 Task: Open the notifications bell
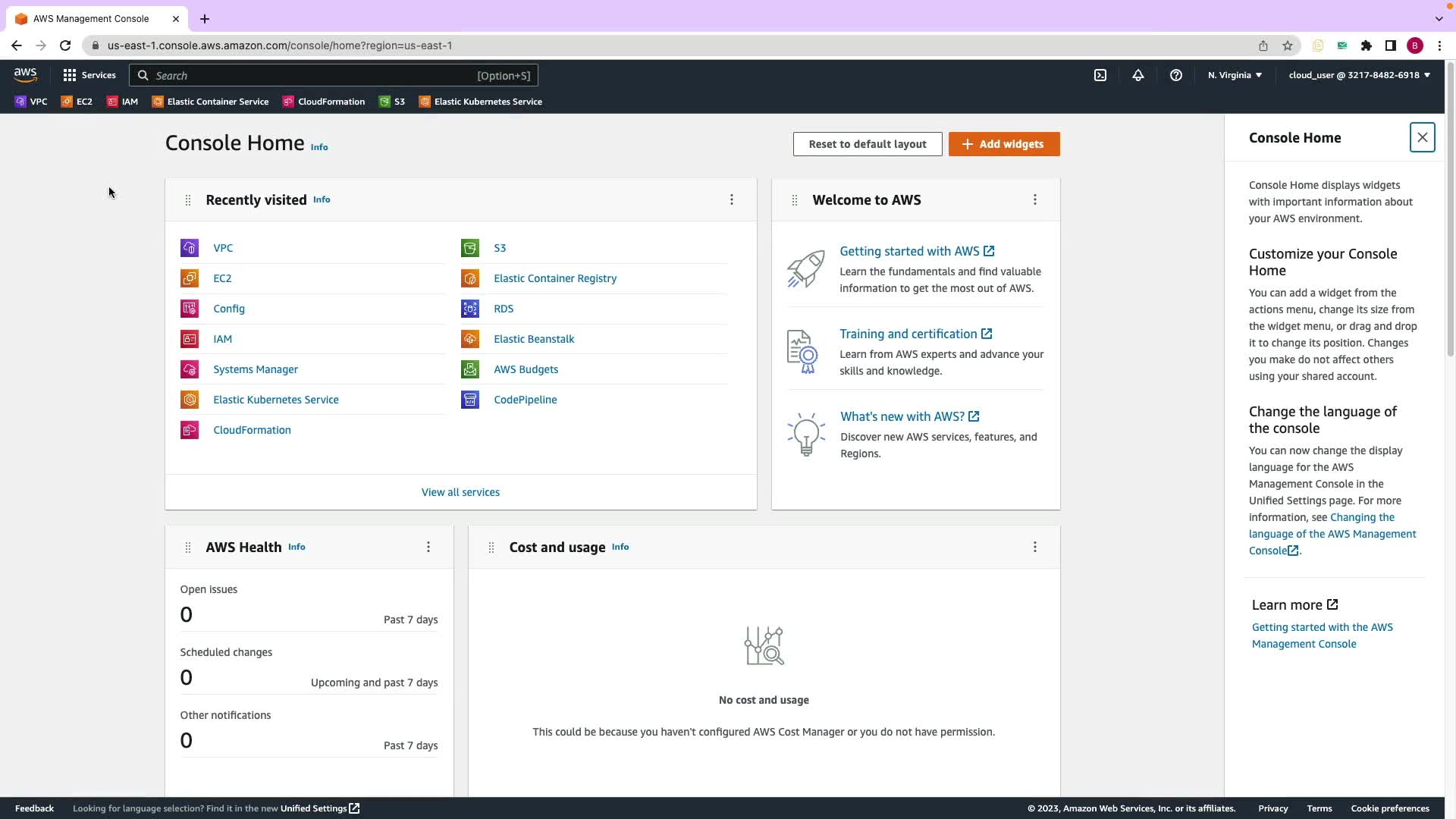coord(1138,75)
